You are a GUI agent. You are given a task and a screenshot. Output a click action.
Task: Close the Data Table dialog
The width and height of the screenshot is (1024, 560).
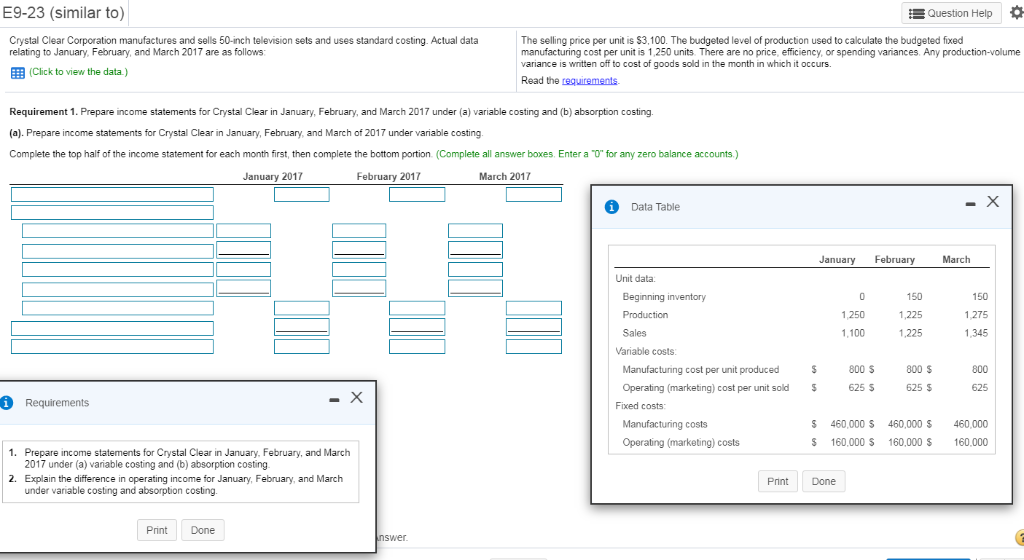993,202
